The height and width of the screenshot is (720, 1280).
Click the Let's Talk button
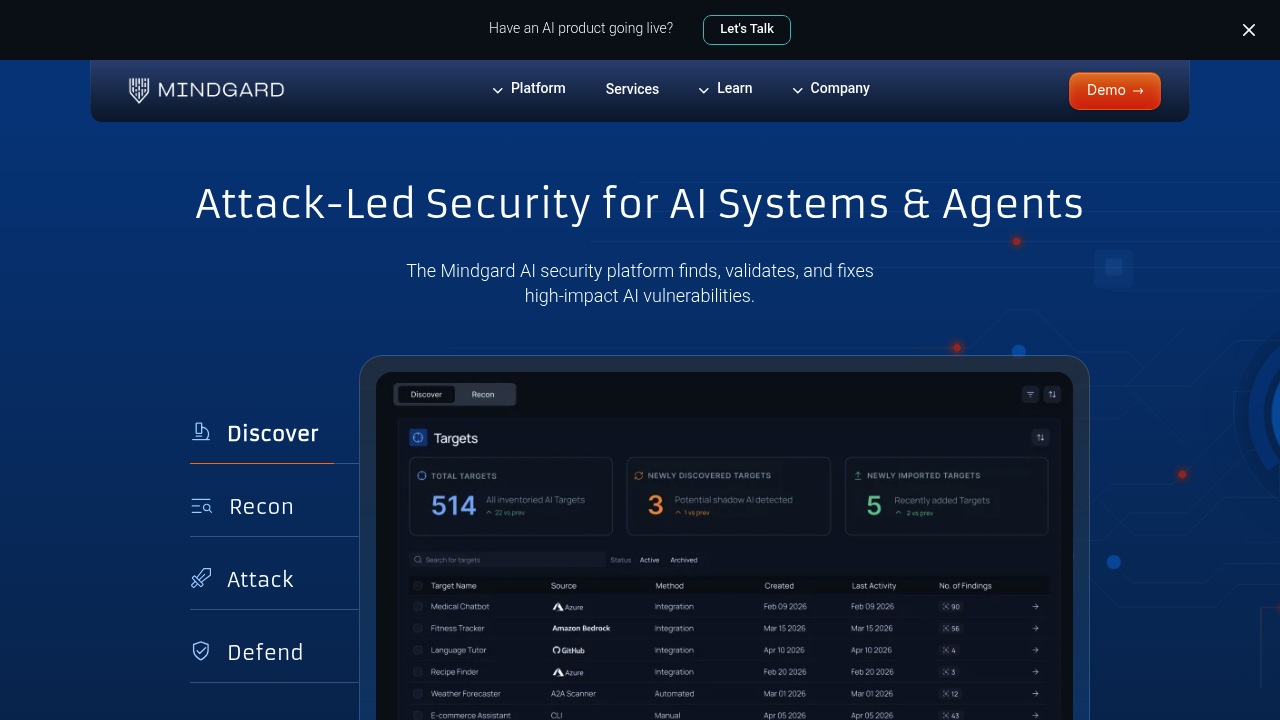pos(747,29)
